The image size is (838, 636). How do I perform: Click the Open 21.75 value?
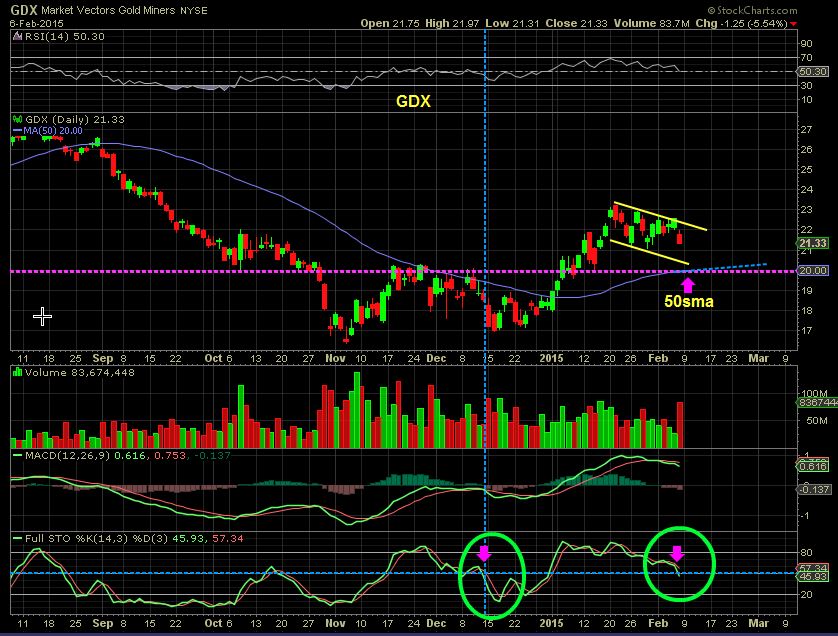click(390, 24)
